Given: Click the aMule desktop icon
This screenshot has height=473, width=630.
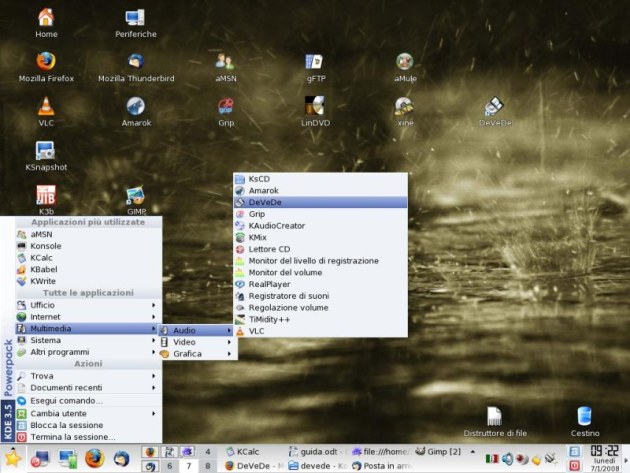Looking at the screenshot, I should point(404,62).
